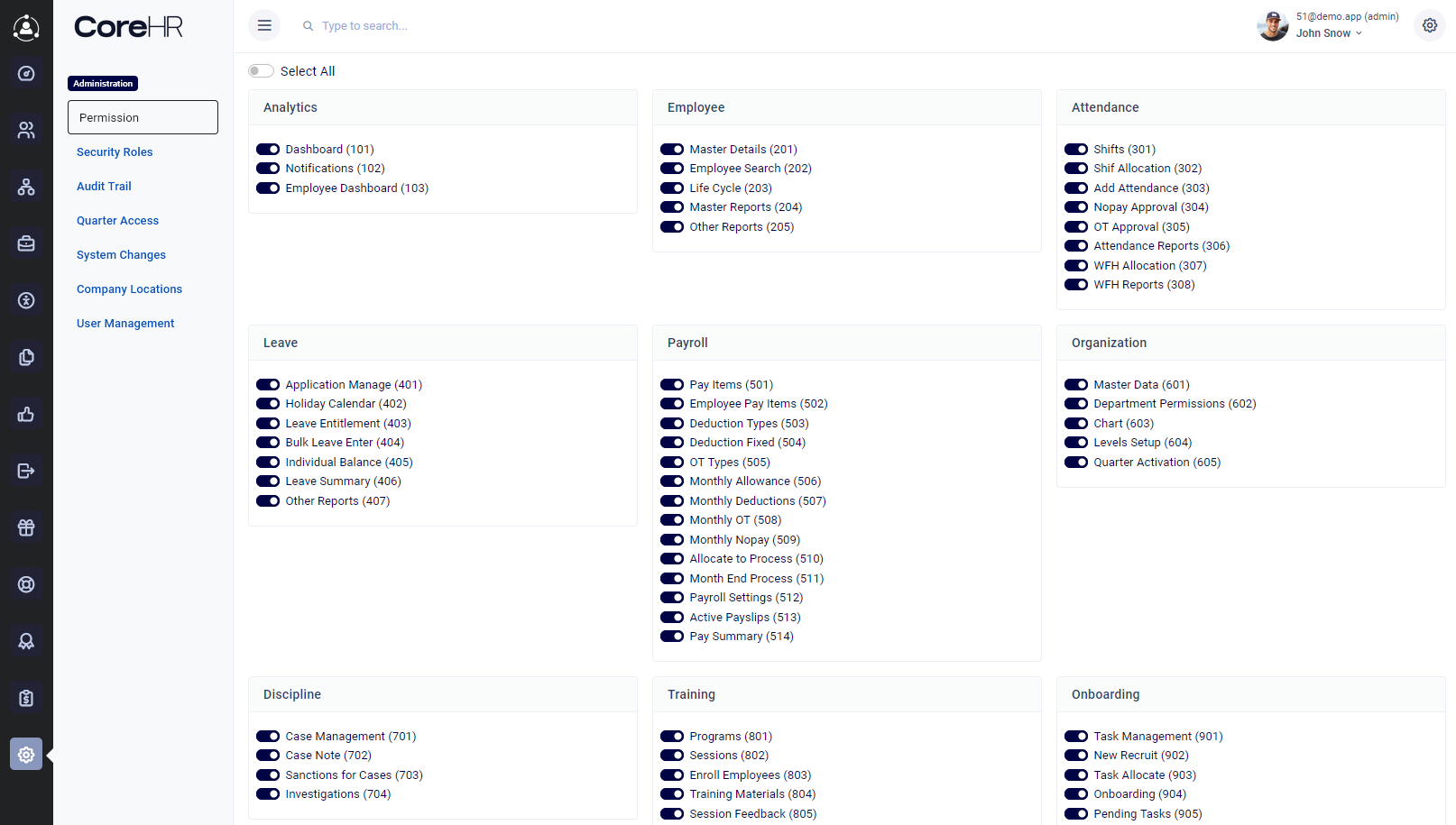The image size is (1456, 825).
Task: Turn off Pay Items (501) toggle
Action: point(672,385)
